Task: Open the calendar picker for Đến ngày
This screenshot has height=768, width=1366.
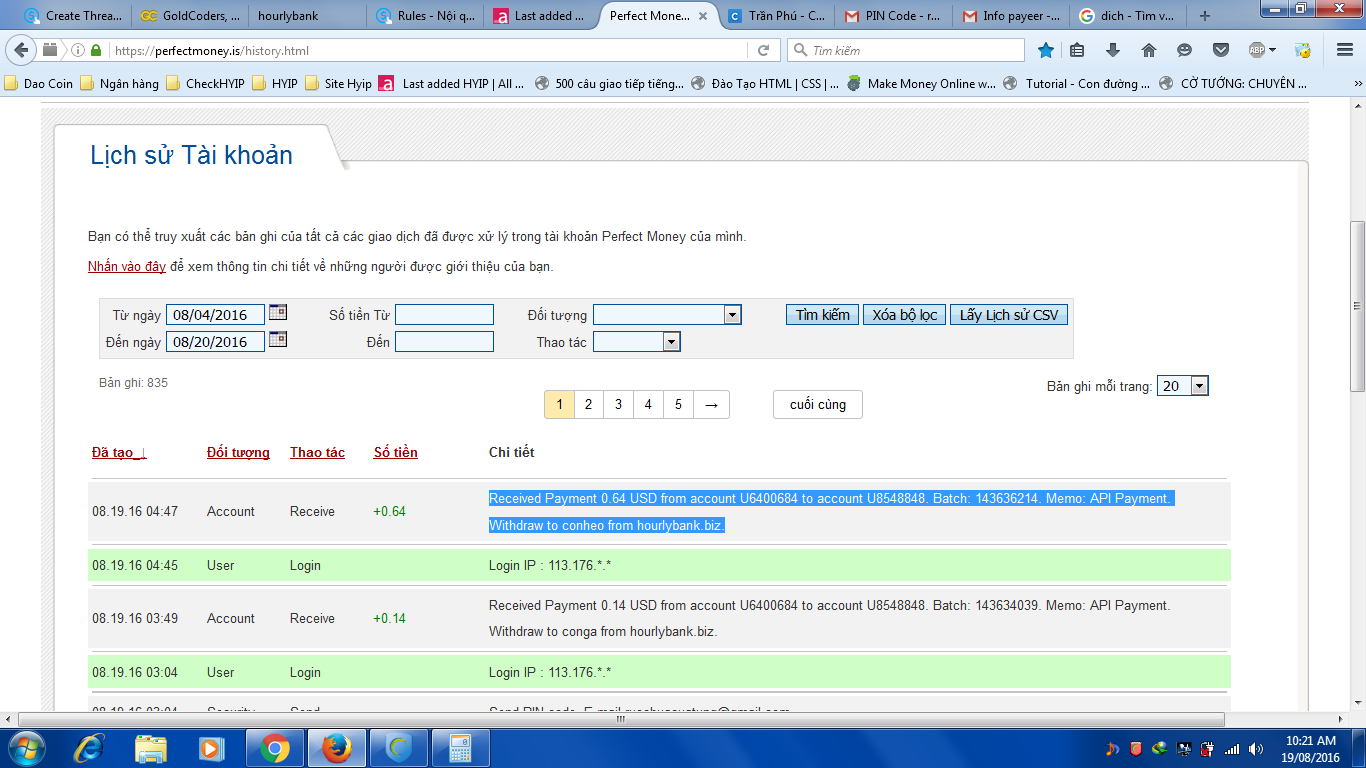Action: click(278, 339)
